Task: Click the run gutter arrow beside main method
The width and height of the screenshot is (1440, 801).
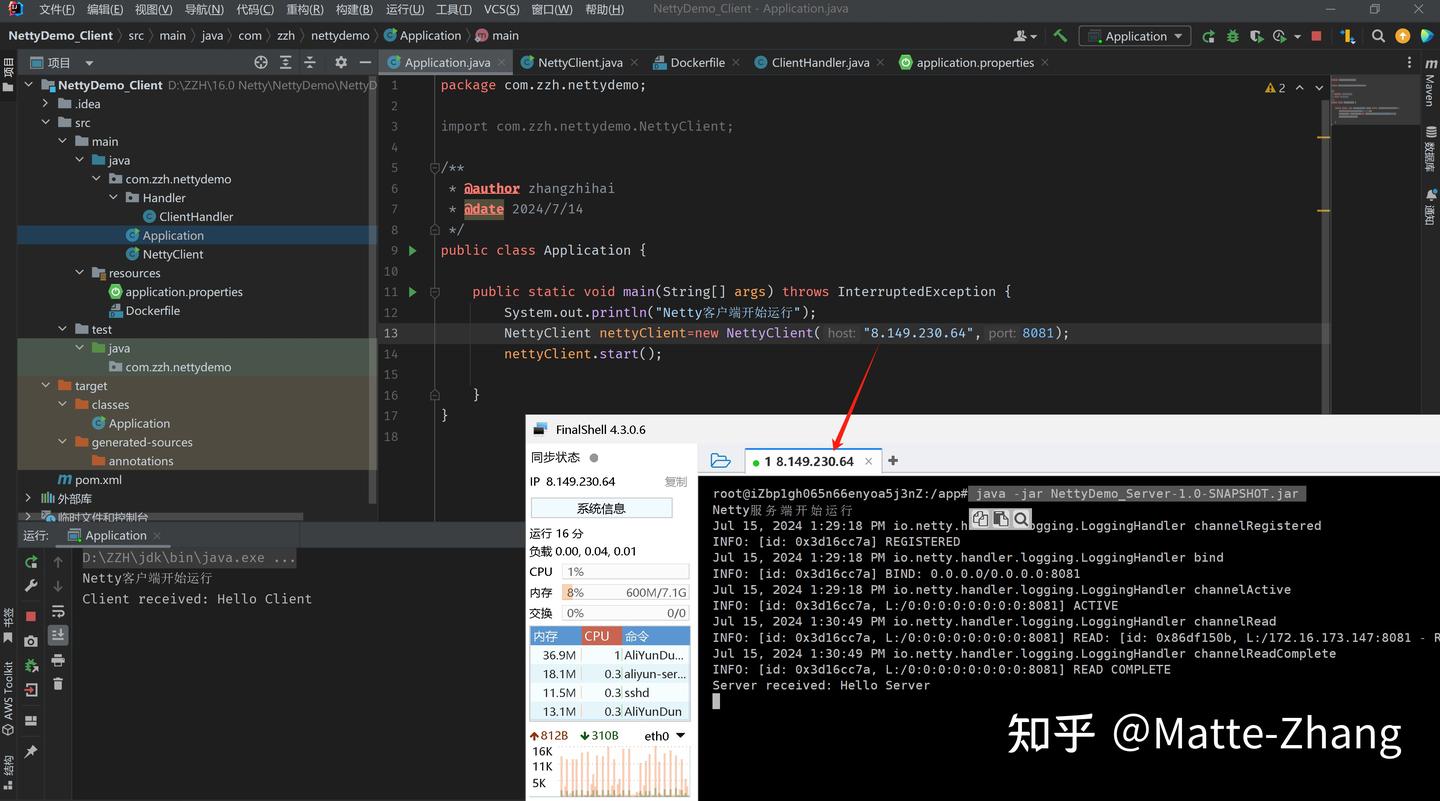Action: point(412,292)
